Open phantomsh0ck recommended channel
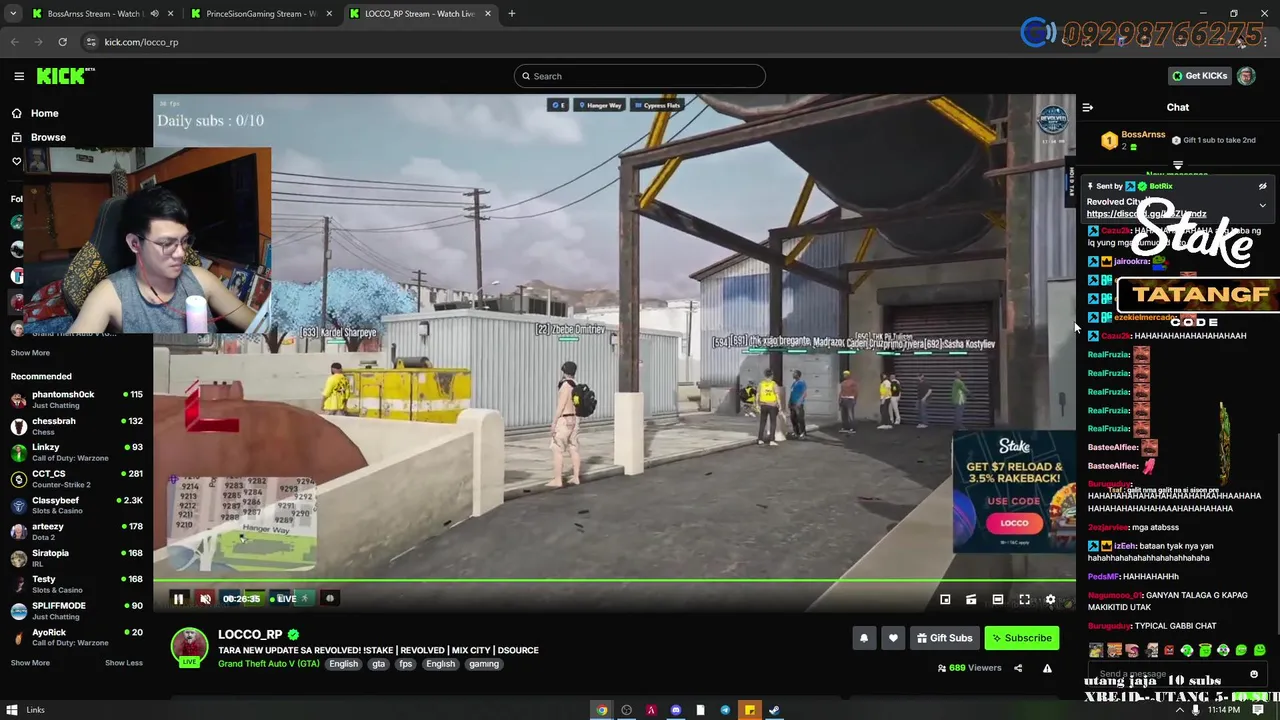 (x=77, y=400)
